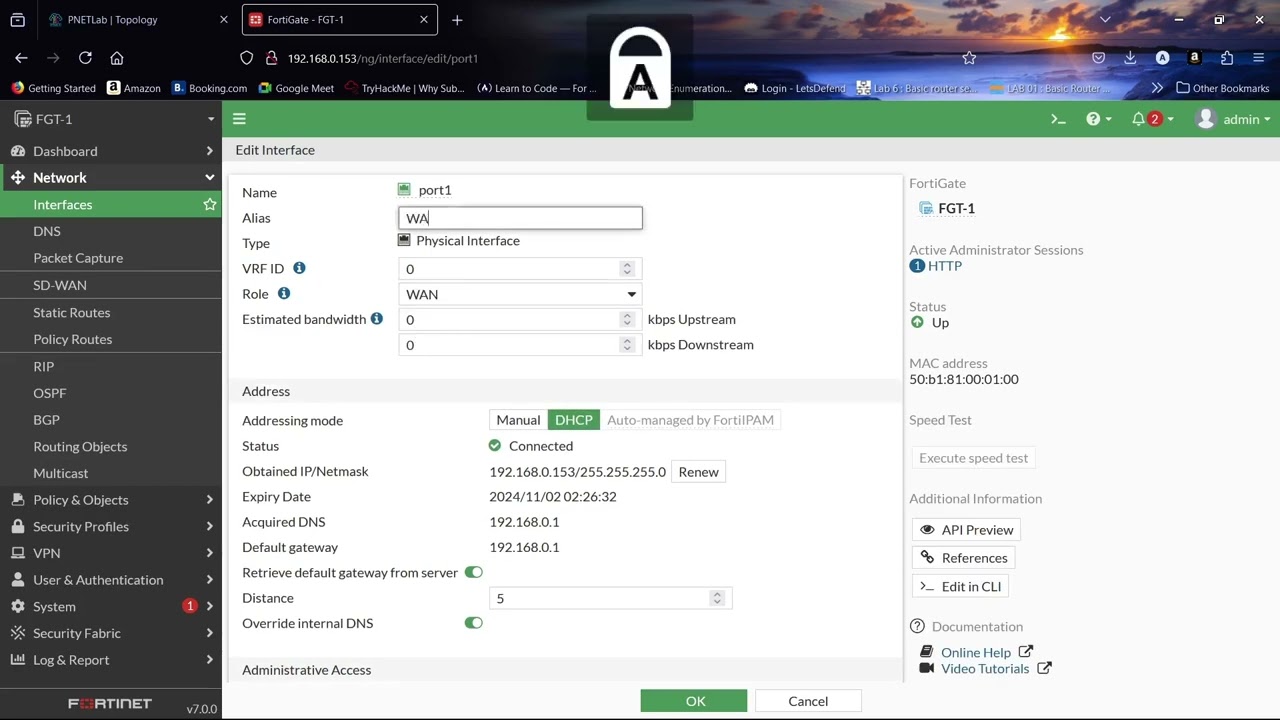Collapse the Network menu
1280x720 pixels.
coord(111,177)
